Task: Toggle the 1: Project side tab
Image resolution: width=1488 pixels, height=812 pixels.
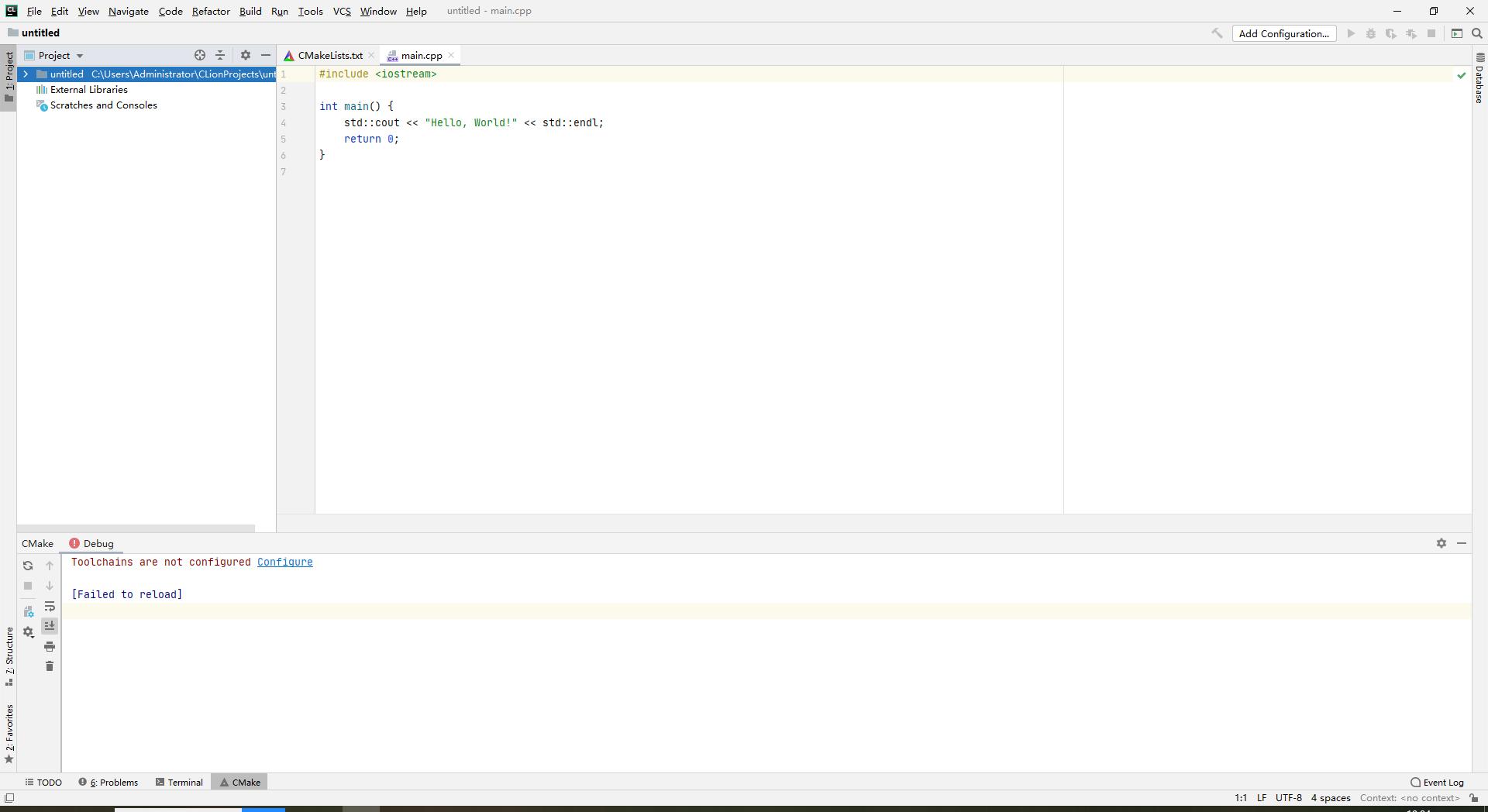Action: pos(9,77)
